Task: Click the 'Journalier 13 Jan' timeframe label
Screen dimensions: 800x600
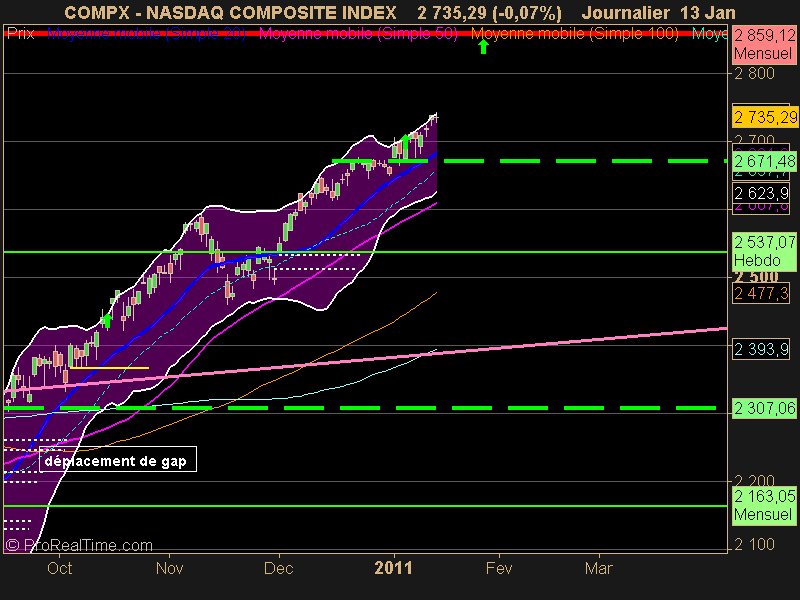Action: click(659, 12)
